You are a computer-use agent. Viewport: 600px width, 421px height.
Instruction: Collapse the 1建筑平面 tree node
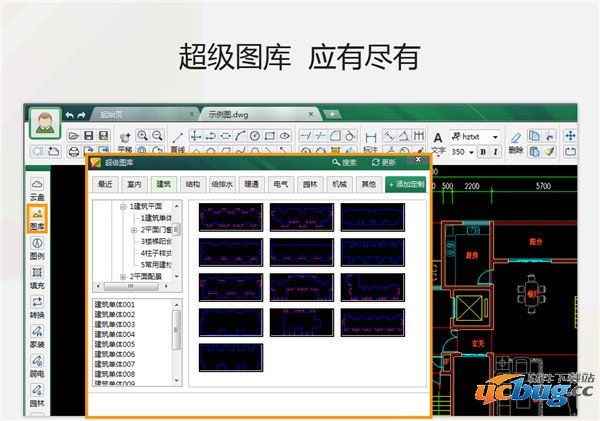click(x=122, y=207)
